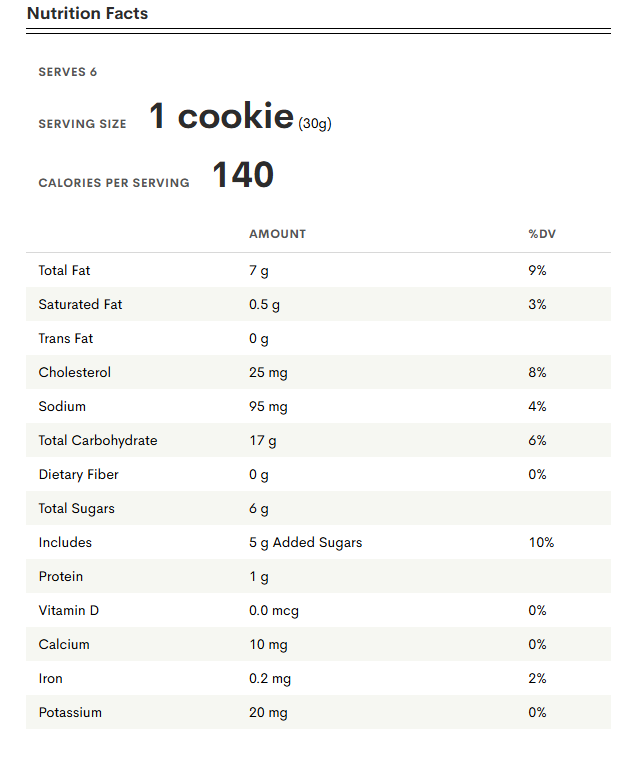Click the Total Sugars label
This screenshot has width=633, height=758.
(x=76, y=508)
